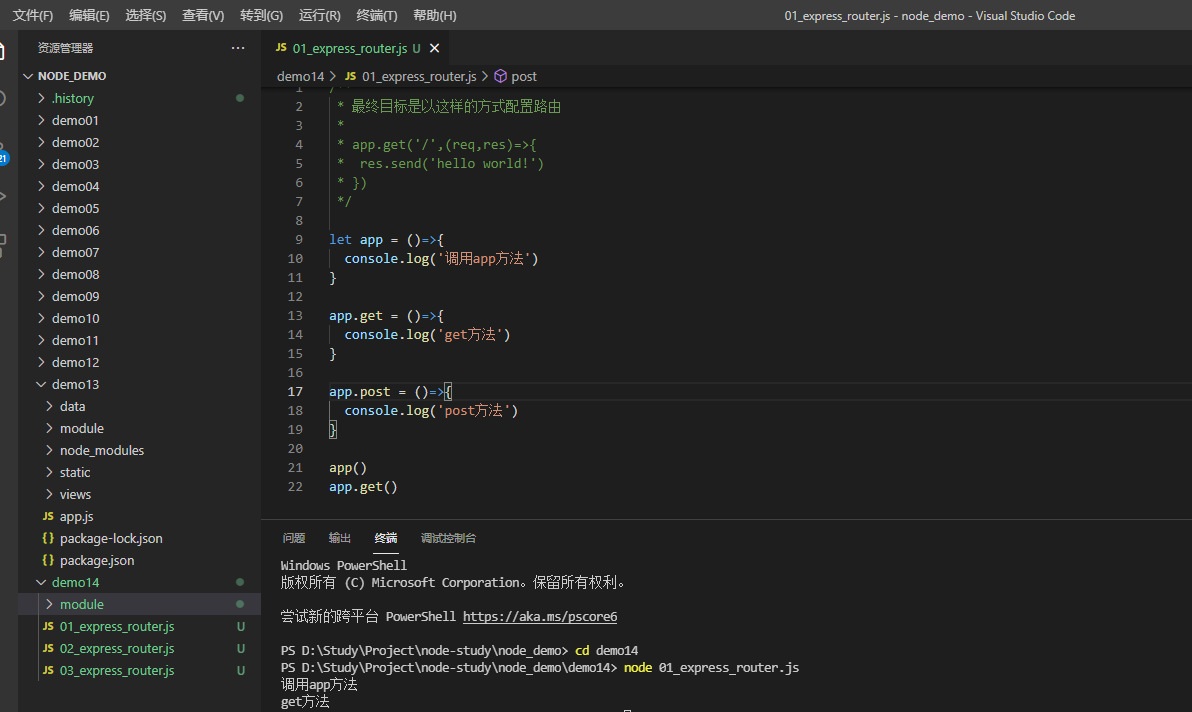This screenshot has height=712, width=1192.
Task: Open the 编辑(E) menu
Action: click(x=89, y=15)
